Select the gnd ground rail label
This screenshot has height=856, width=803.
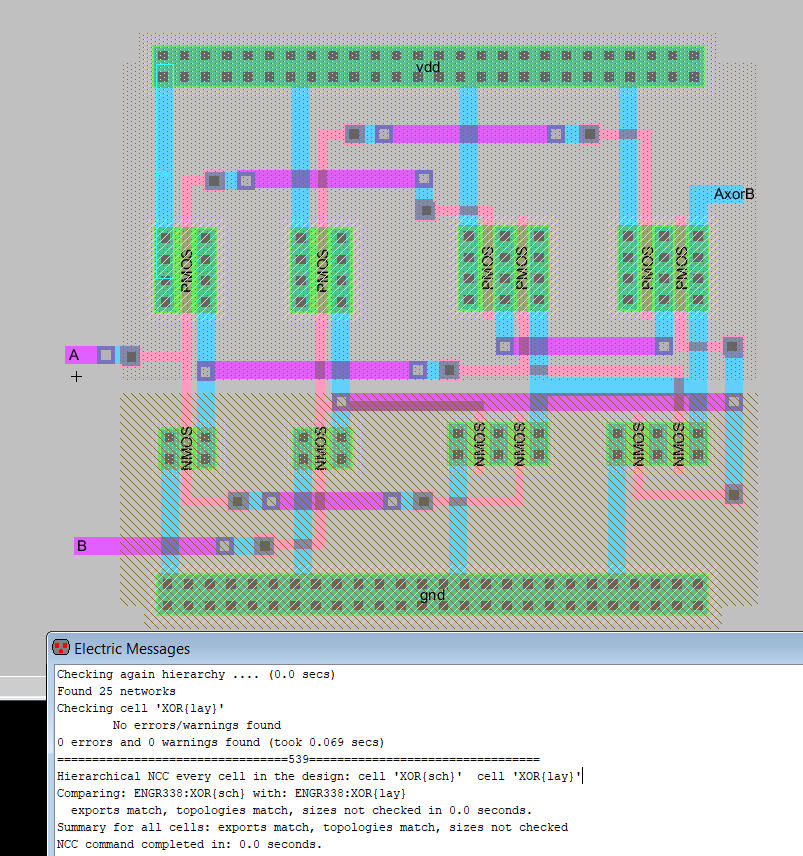click(432, 595)
